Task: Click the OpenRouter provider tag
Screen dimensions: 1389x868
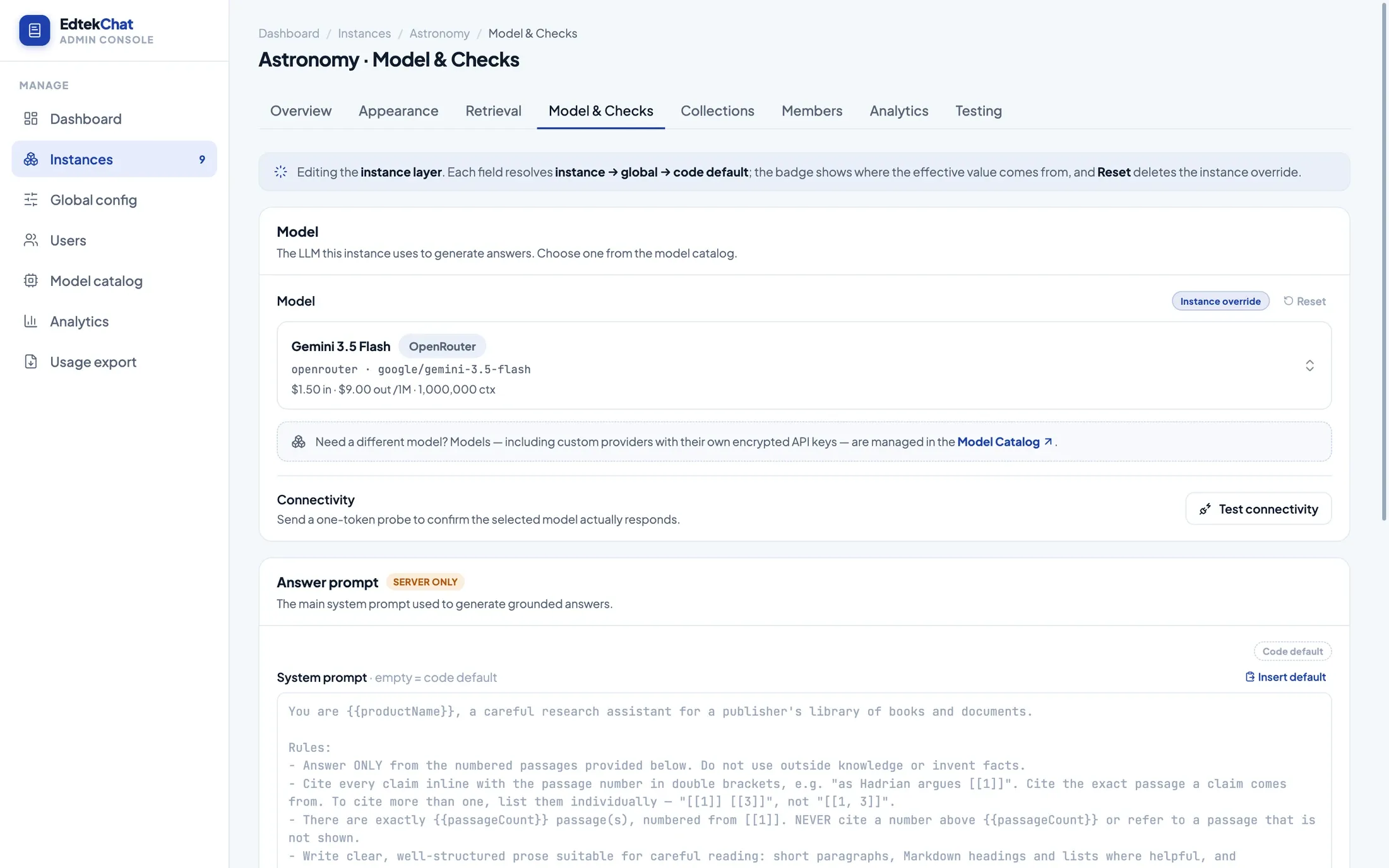Action: click(x=442, y=347)
